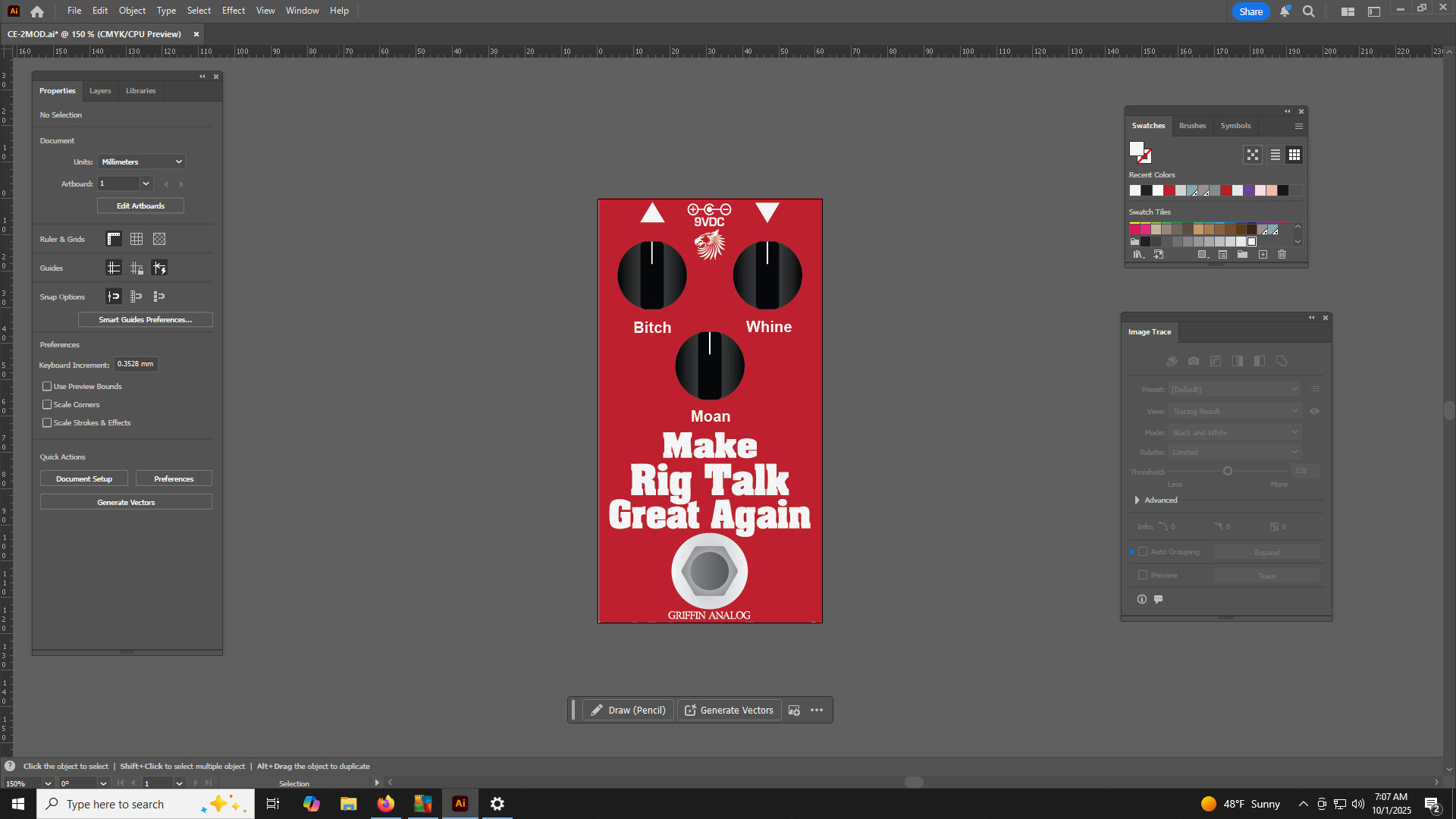Open the Effect menu
The width and height of the screenshot is (1456, 819).
point(233,11)
